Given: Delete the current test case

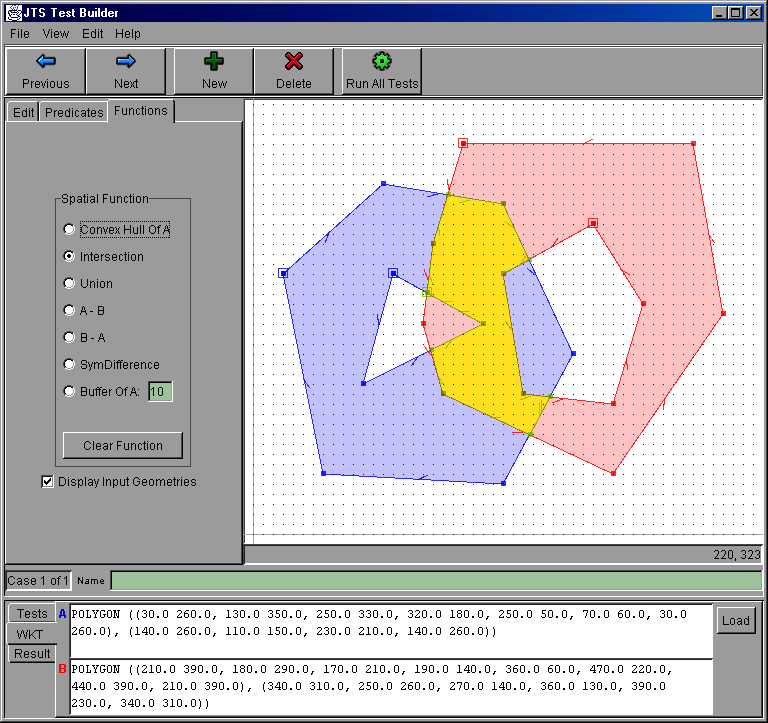Looking at the screenshot, I should 293,71.
